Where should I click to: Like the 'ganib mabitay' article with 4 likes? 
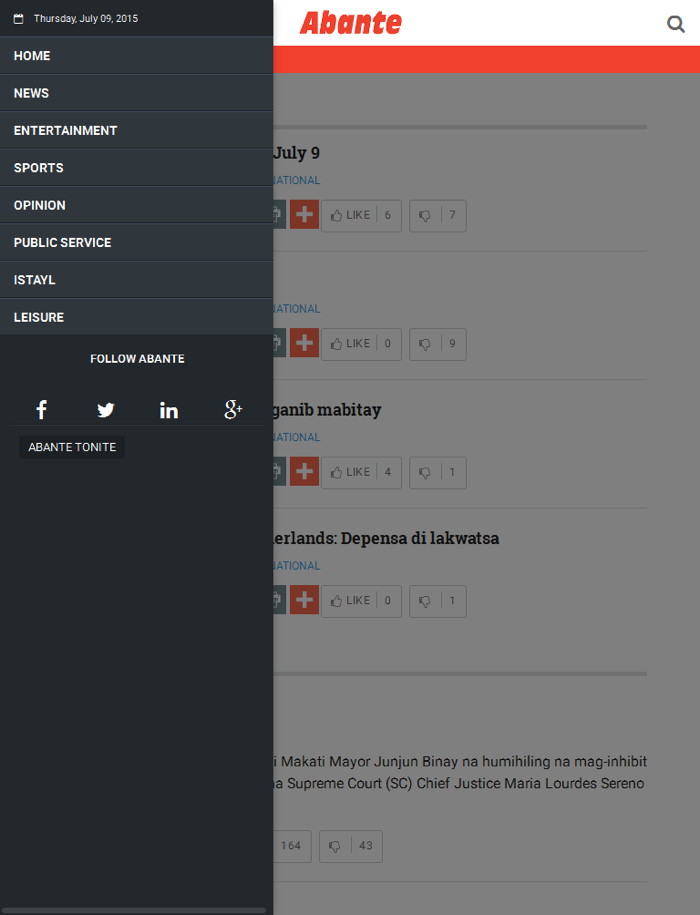[x=361, y=473]
